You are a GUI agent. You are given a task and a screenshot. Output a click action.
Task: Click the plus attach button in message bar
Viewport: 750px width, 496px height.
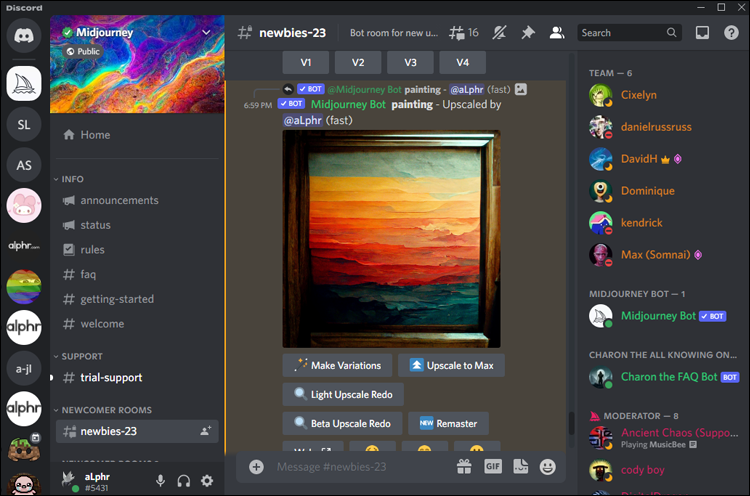click(256, 467)
